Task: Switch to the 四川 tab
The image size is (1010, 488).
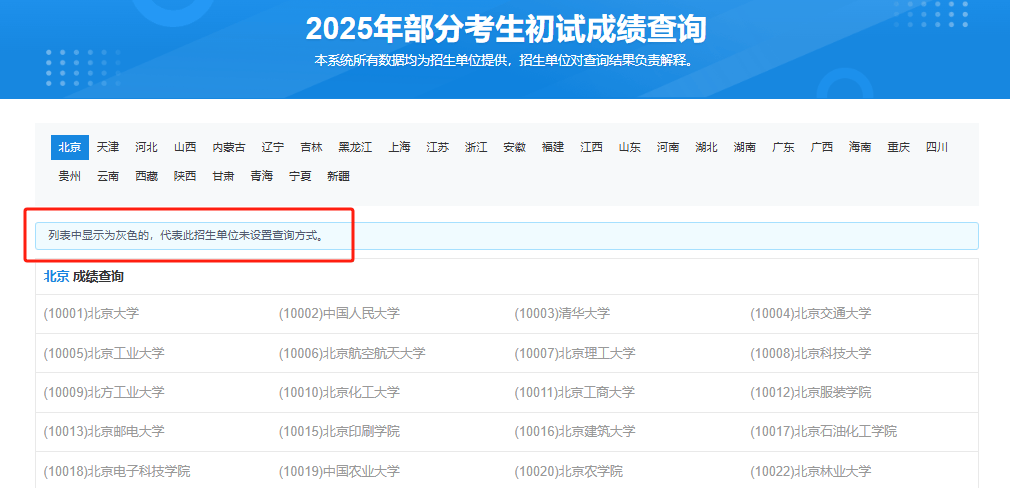Action: pos(937,147)
